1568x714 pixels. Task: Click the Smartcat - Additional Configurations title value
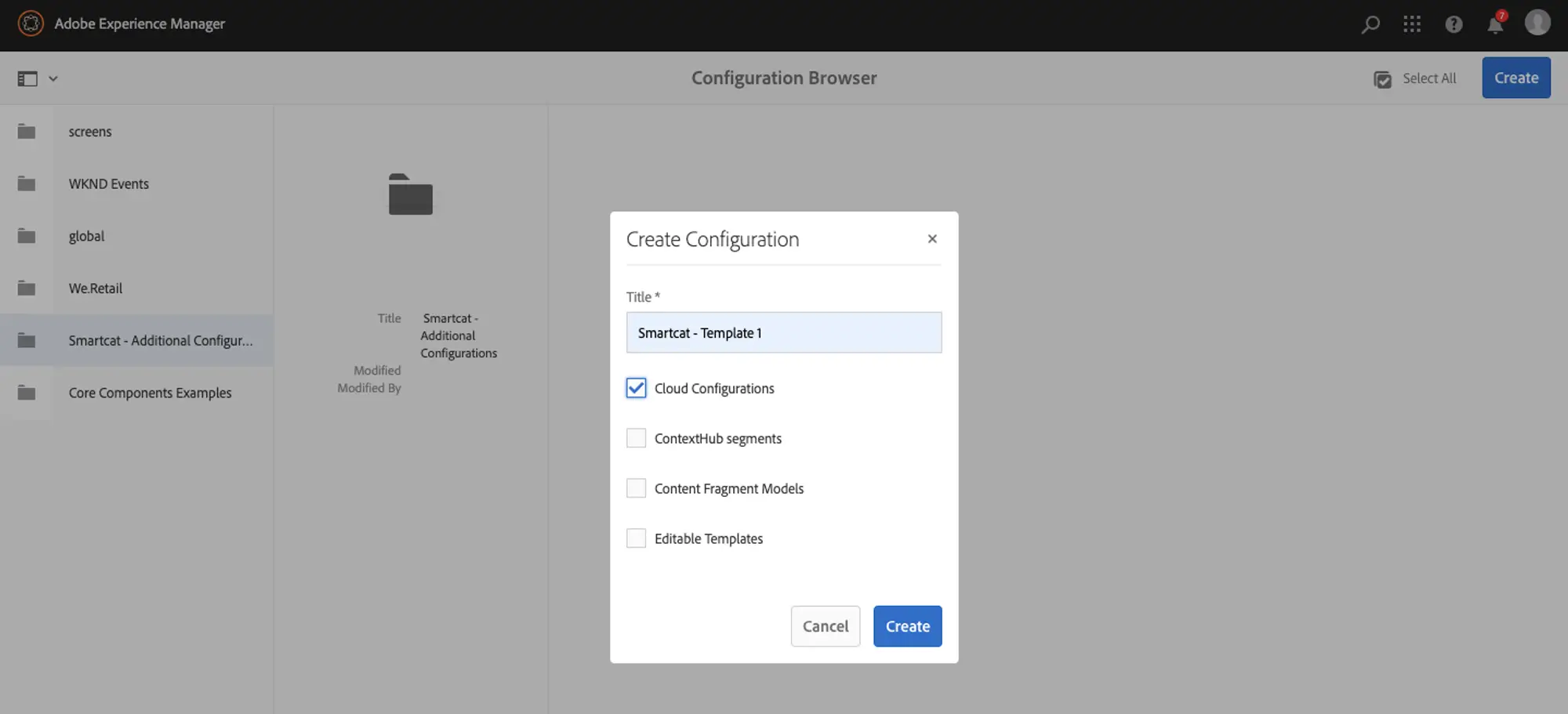[x=459, y=335]
